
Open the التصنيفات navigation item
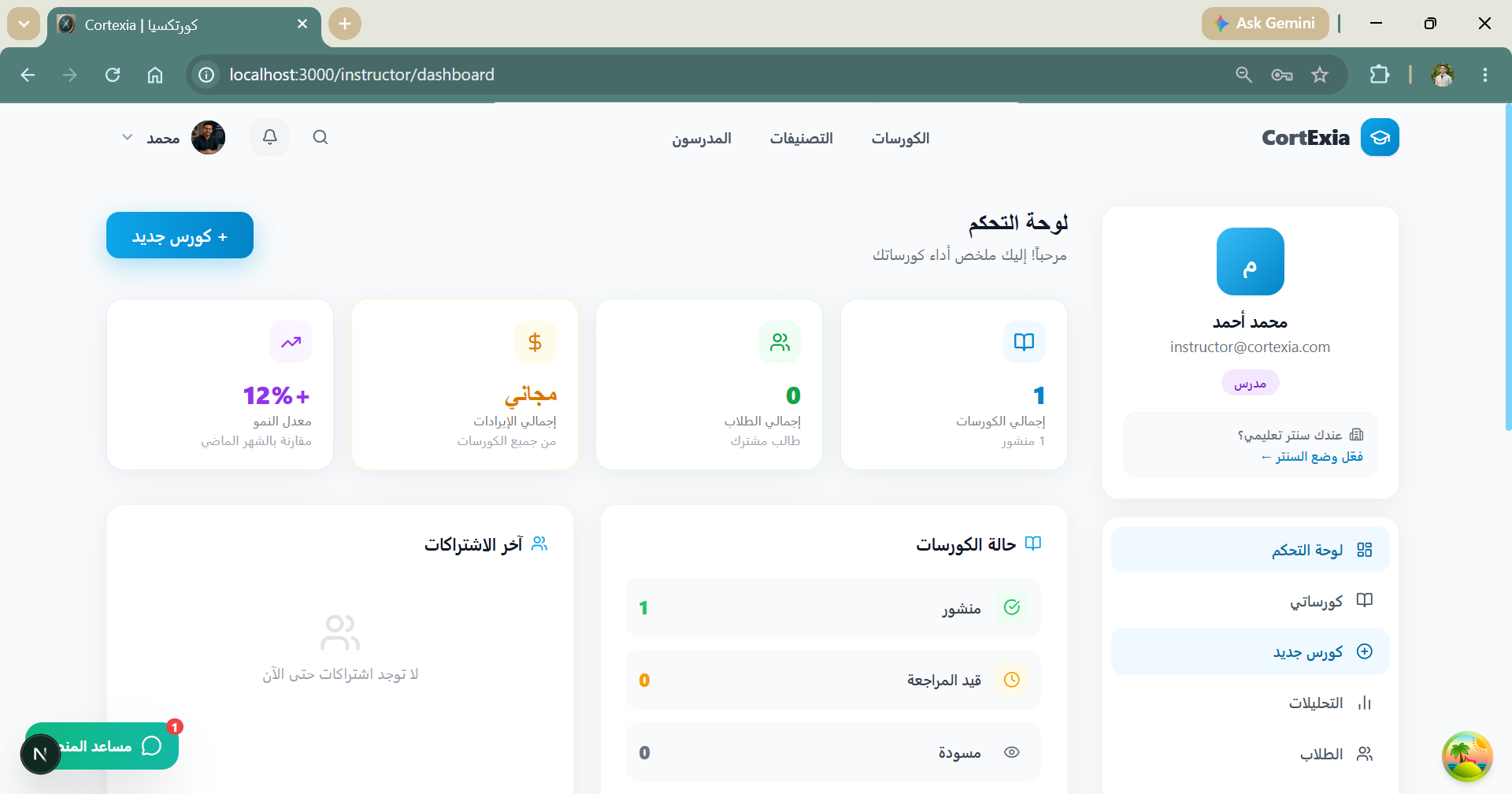[x=801, y=138]
